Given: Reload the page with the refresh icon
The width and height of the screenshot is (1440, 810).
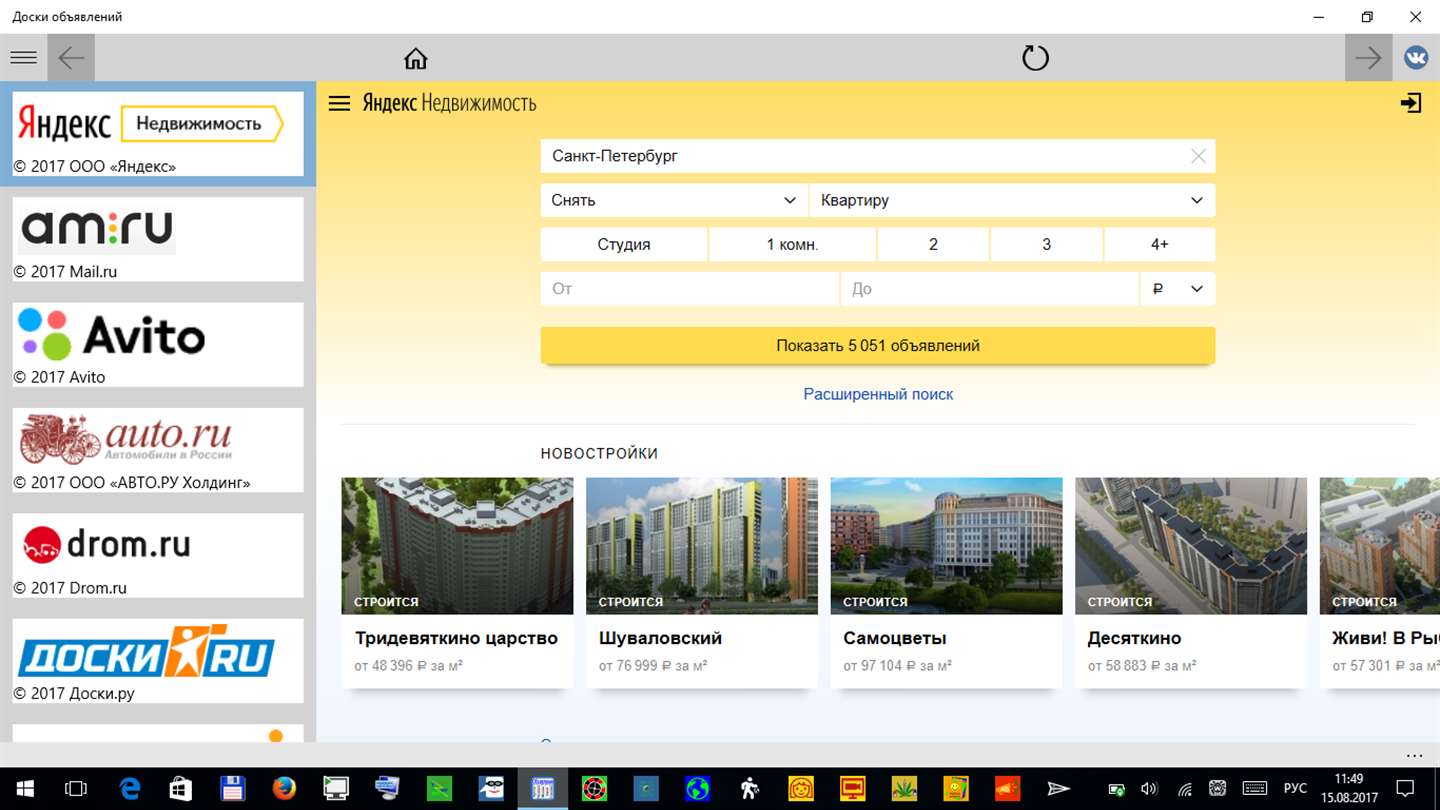Looking at the screenshot, I should point(1035,58).
